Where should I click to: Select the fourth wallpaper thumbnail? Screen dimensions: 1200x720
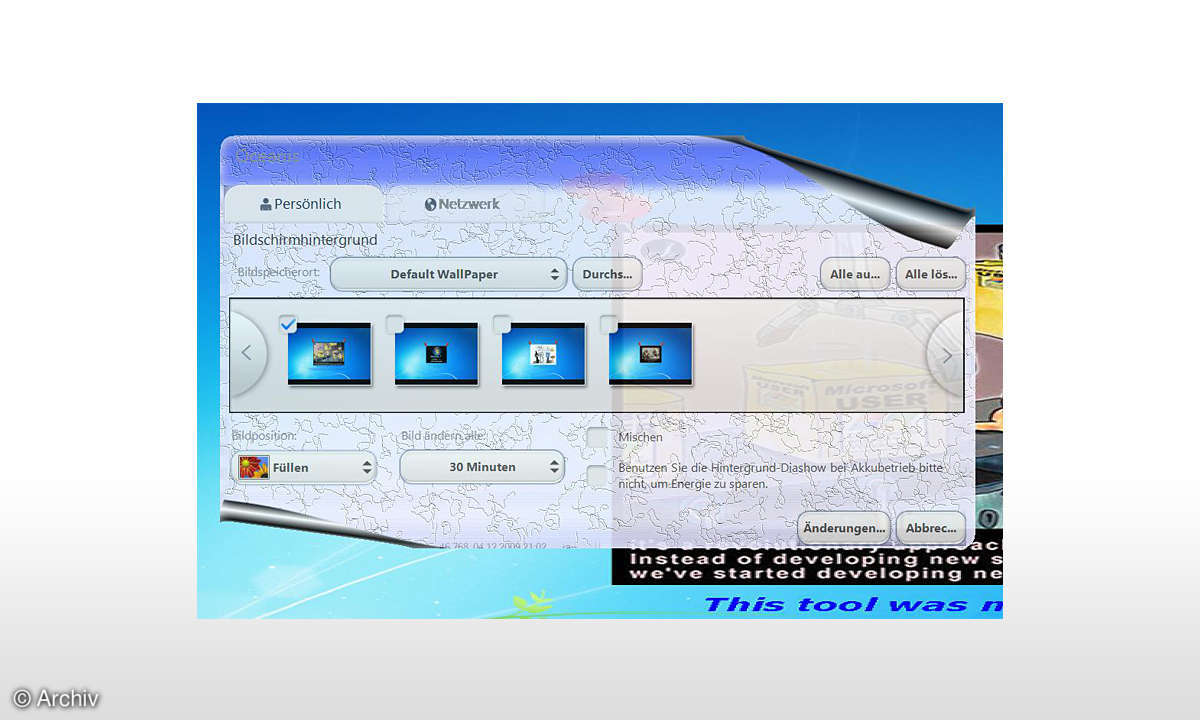click(x=651, y=353)
